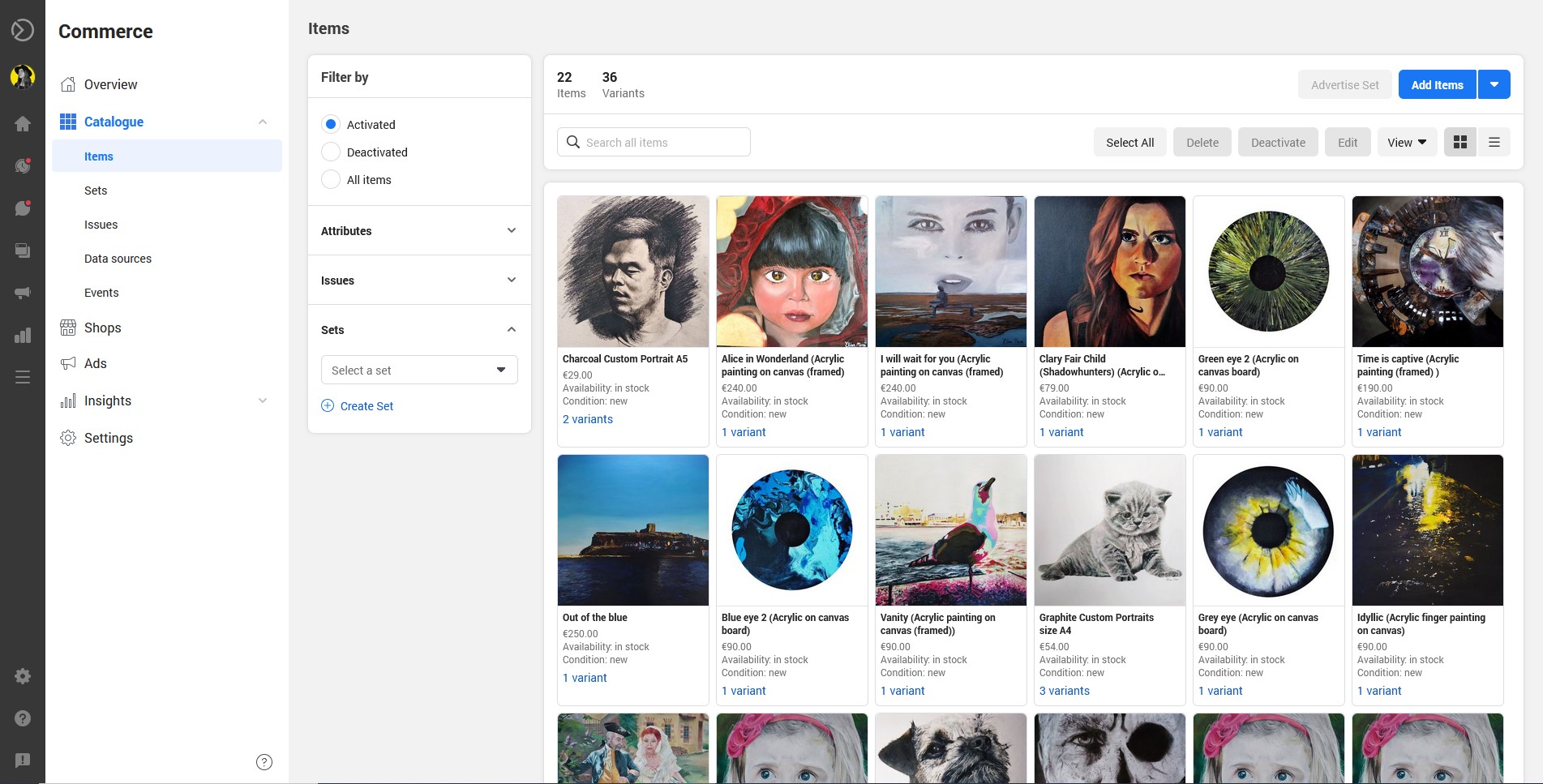Click the Search all items field
The height and width of the screenshot is (784, 1543).
[654, 142]
